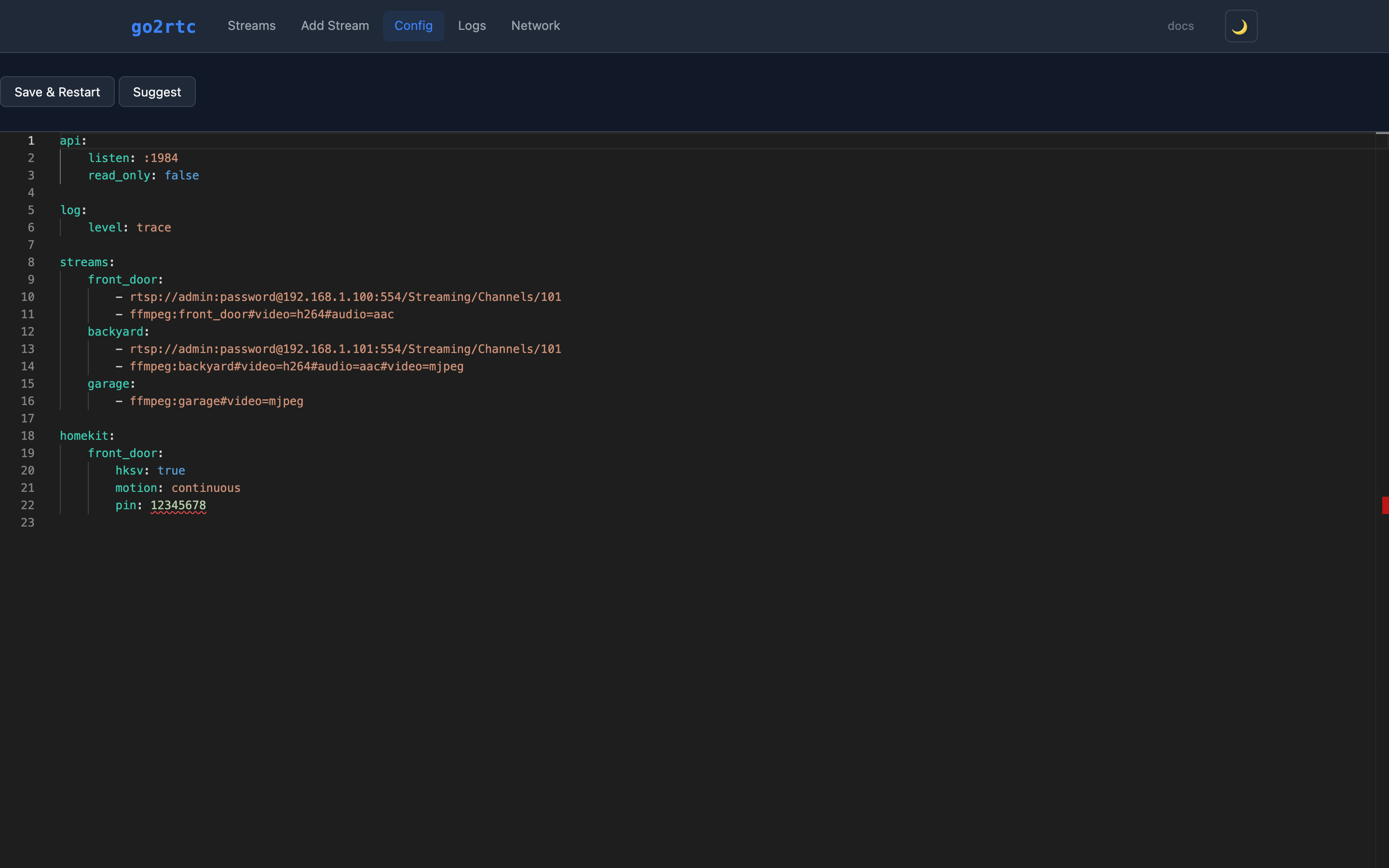Click the 'motion' key
This screenshot has height=868, width=1389.
coord(136,488)
